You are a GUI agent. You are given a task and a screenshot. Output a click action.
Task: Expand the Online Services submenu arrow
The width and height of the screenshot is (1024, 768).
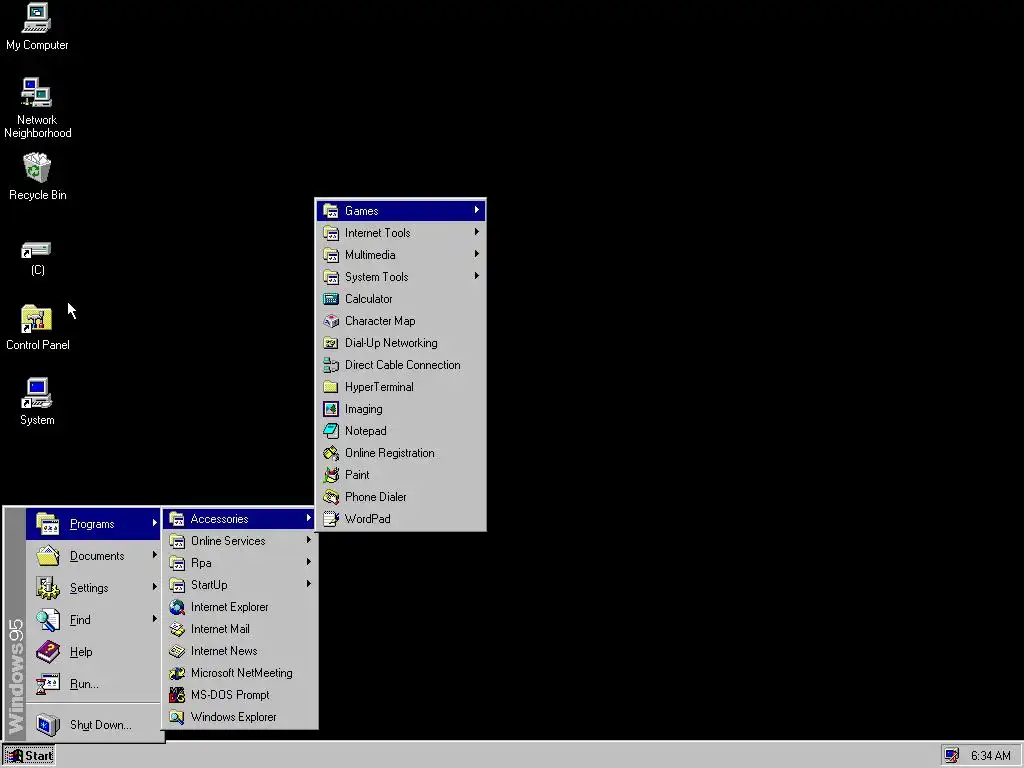(x=308, y=540)
